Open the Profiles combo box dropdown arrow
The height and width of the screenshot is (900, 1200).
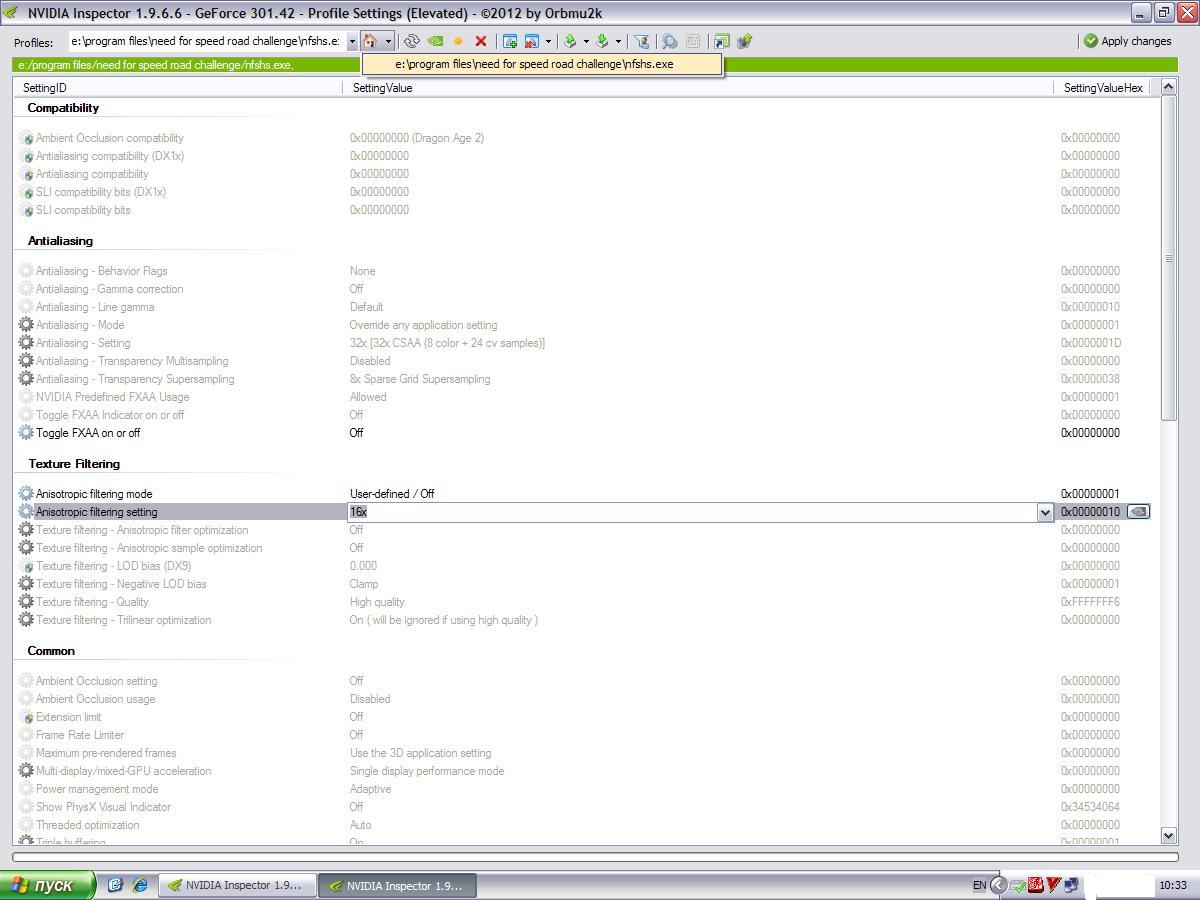[x=351, y=41]
